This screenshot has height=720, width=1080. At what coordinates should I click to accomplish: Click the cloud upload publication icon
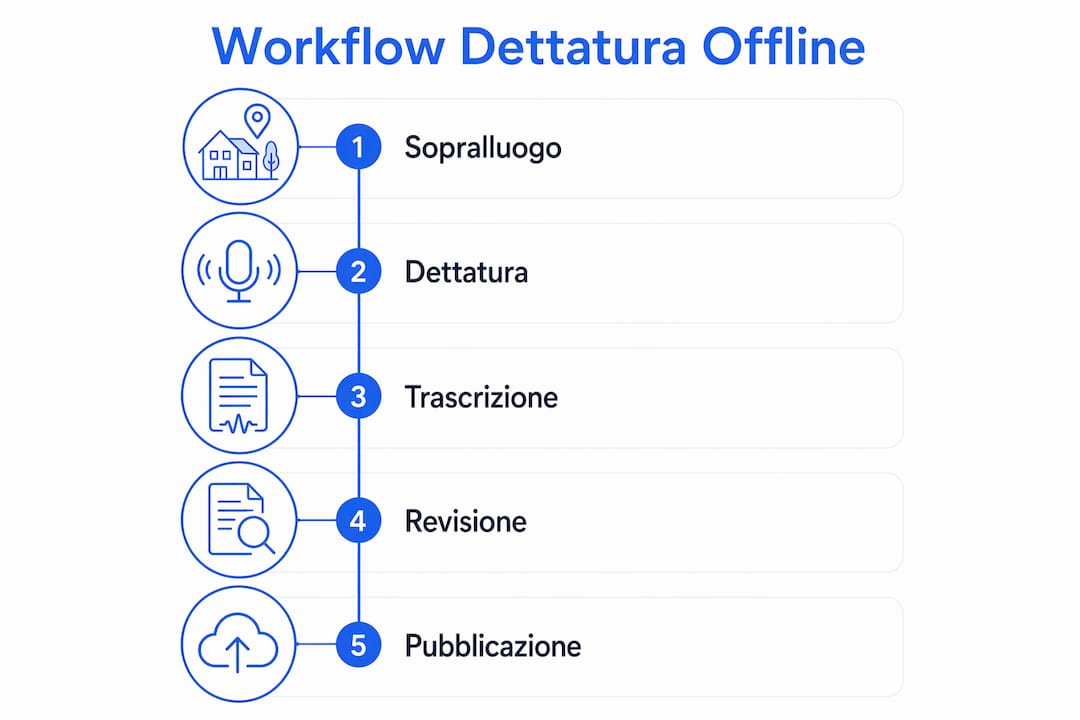(238, 644)
